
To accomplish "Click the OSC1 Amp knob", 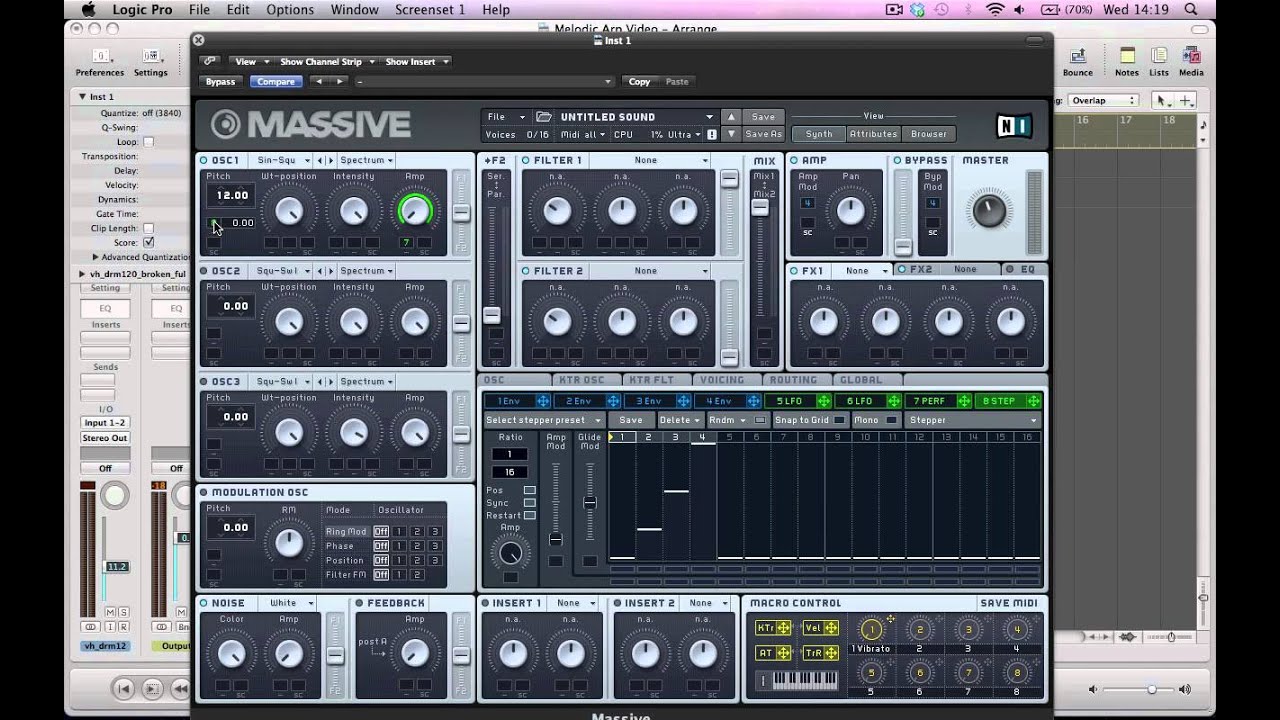I will (415, 210).
